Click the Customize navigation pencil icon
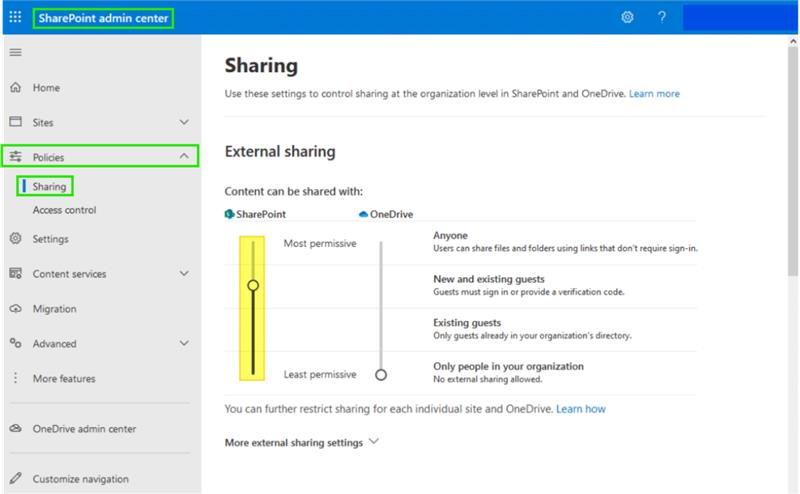 tap(16, 479)
